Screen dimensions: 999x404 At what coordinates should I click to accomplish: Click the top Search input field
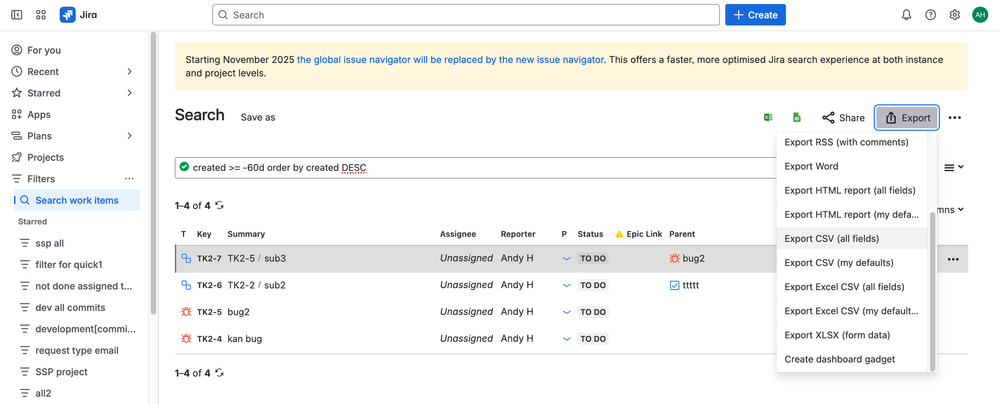[466, 15]
